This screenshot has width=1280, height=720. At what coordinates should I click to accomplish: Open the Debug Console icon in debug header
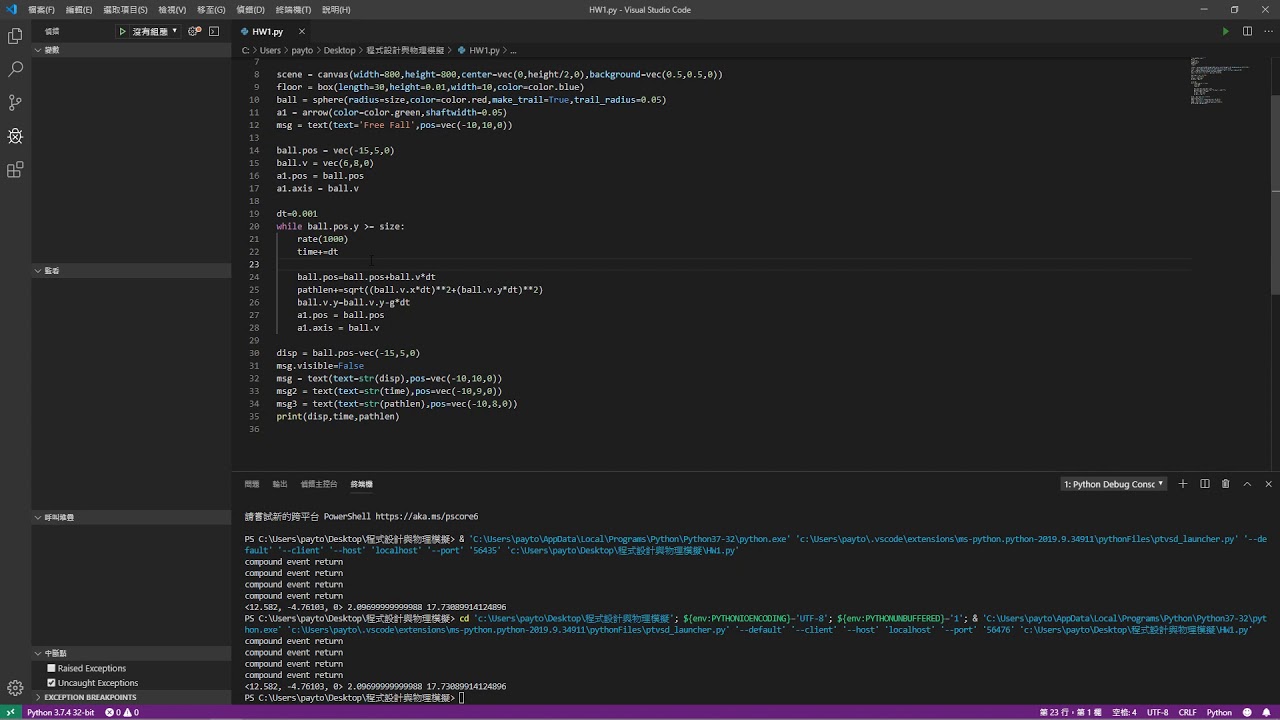(214, 32)
